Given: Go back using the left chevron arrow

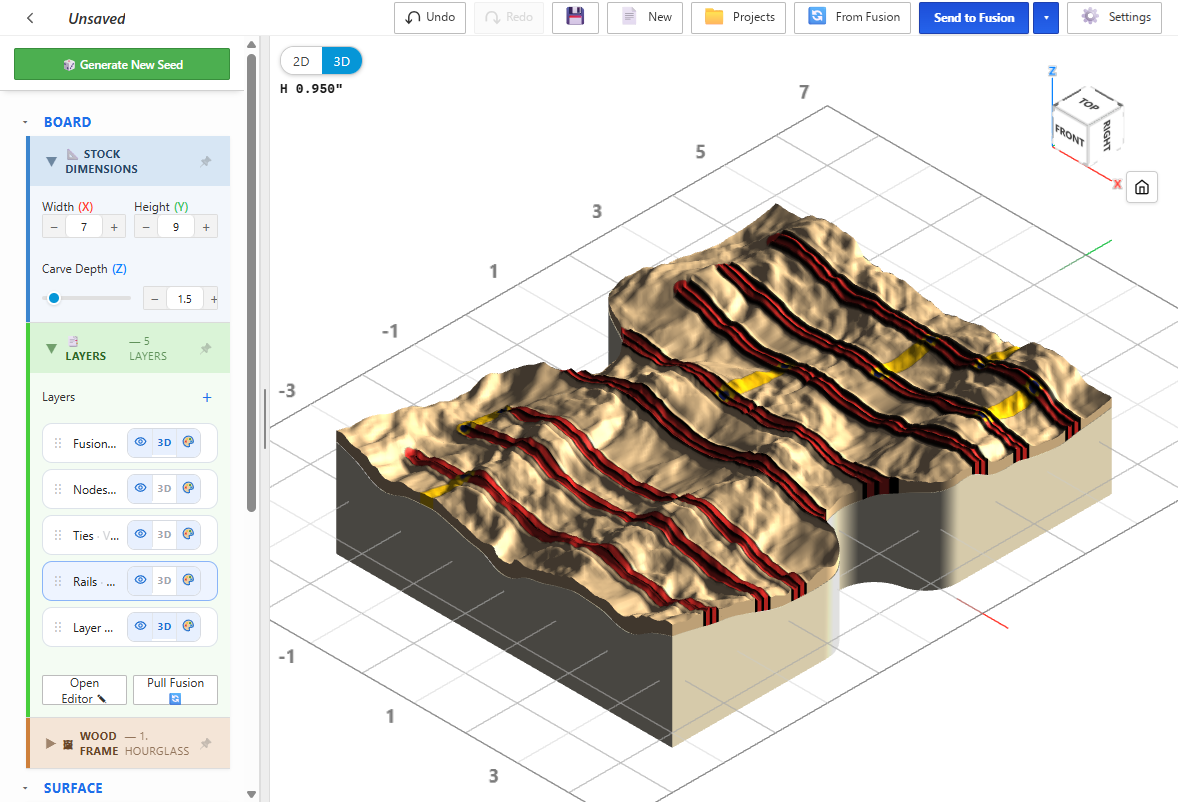Looking at the screenshot, I should pos(30,18).
